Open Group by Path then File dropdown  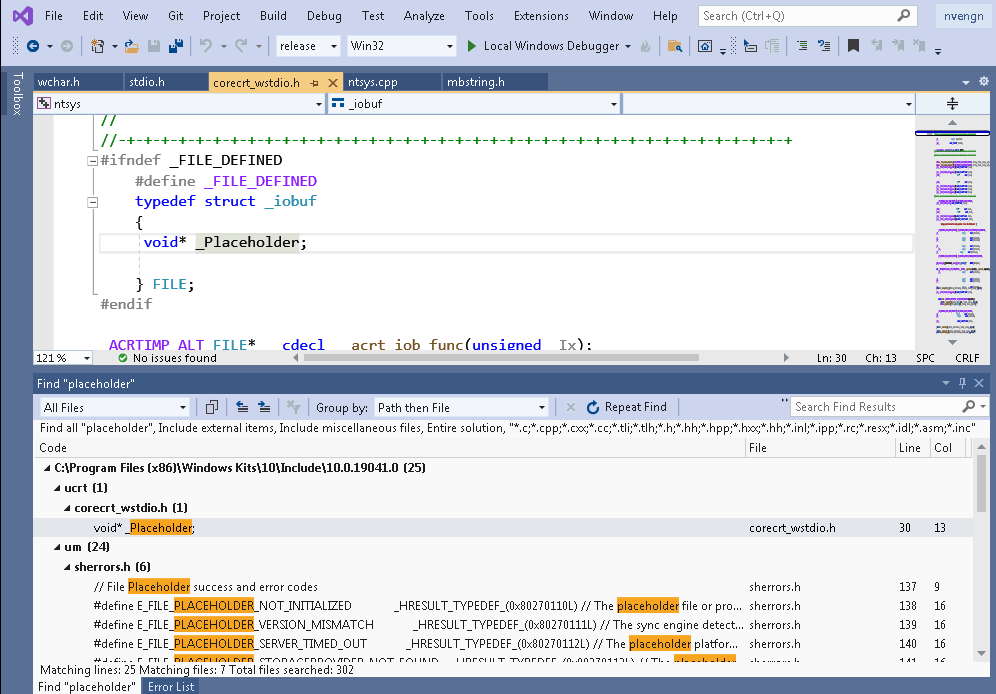tap(461, 408)
